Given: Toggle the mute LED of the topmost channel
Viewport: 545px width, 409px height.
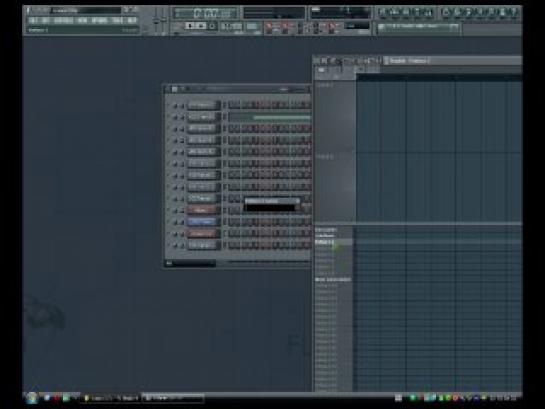Looking at the screenshot, I should [x=169, y=105].
